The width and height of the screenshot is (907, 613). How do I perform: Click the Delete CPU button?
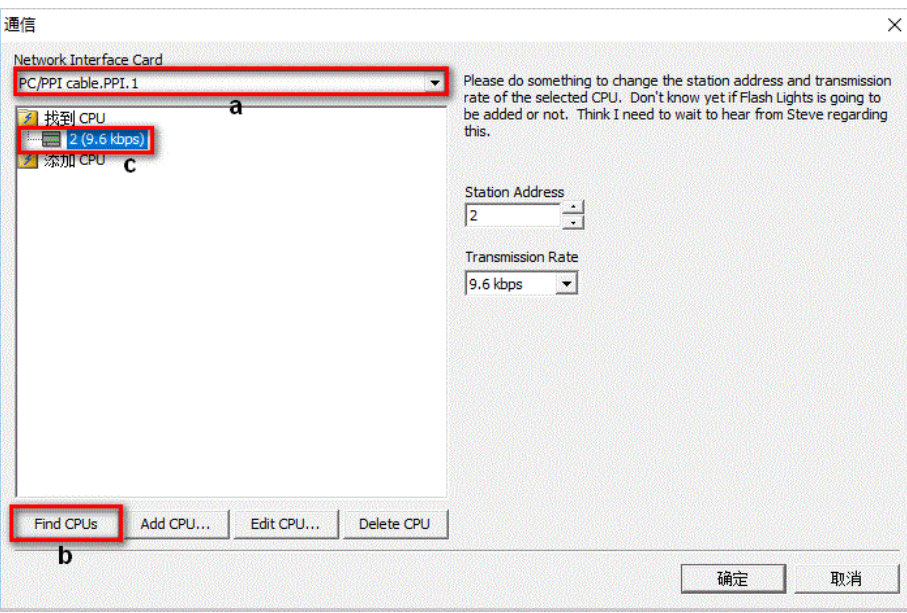pyautogui.click(x=394, y=524)
